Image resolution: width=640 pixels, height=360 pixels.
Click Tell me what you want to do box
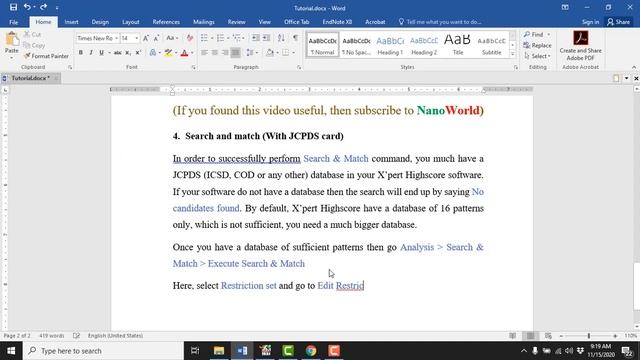440,22
